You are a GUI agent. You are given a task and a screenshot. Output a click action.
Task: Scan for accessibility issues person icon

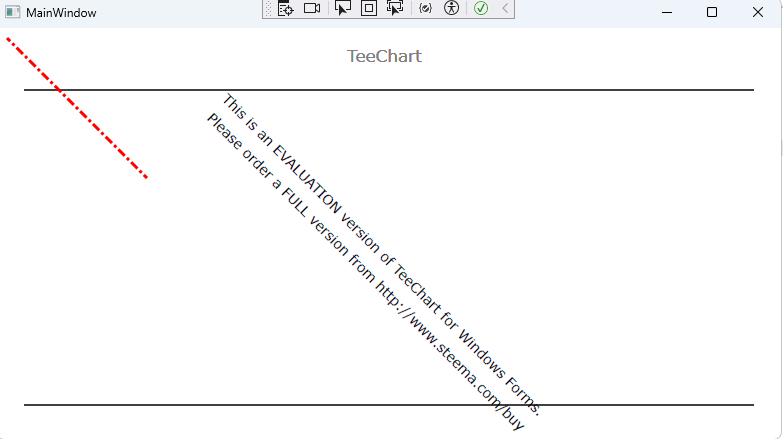(451, 8)
